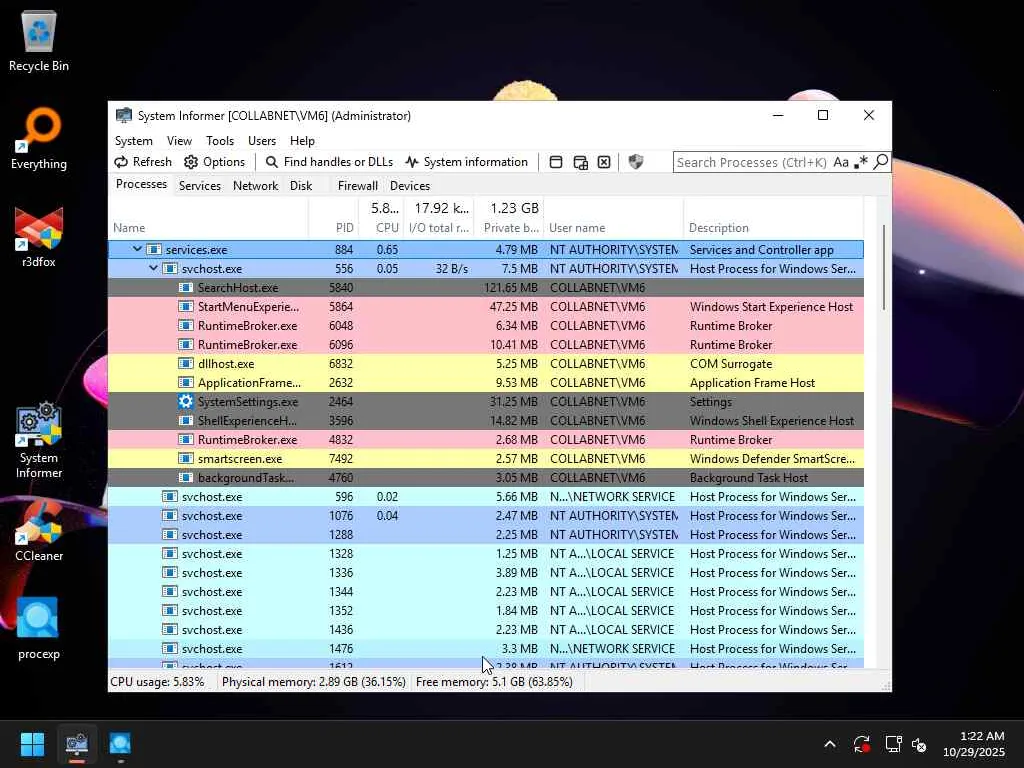Toggle regex search option
Screen dimensions: 1024x768
pyautogui.click(x=861, y=162)
